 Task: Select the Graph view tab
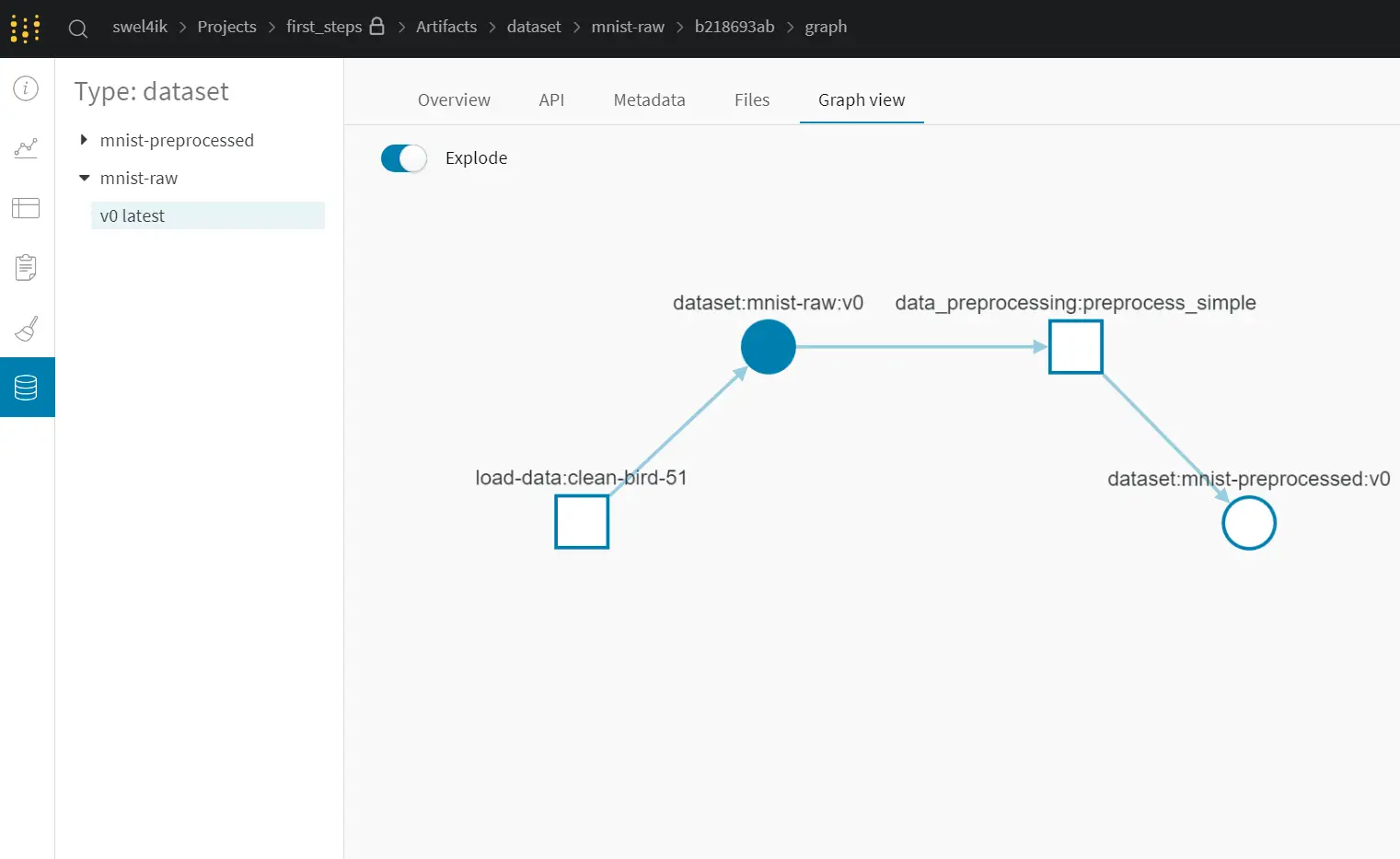point(862,99)
